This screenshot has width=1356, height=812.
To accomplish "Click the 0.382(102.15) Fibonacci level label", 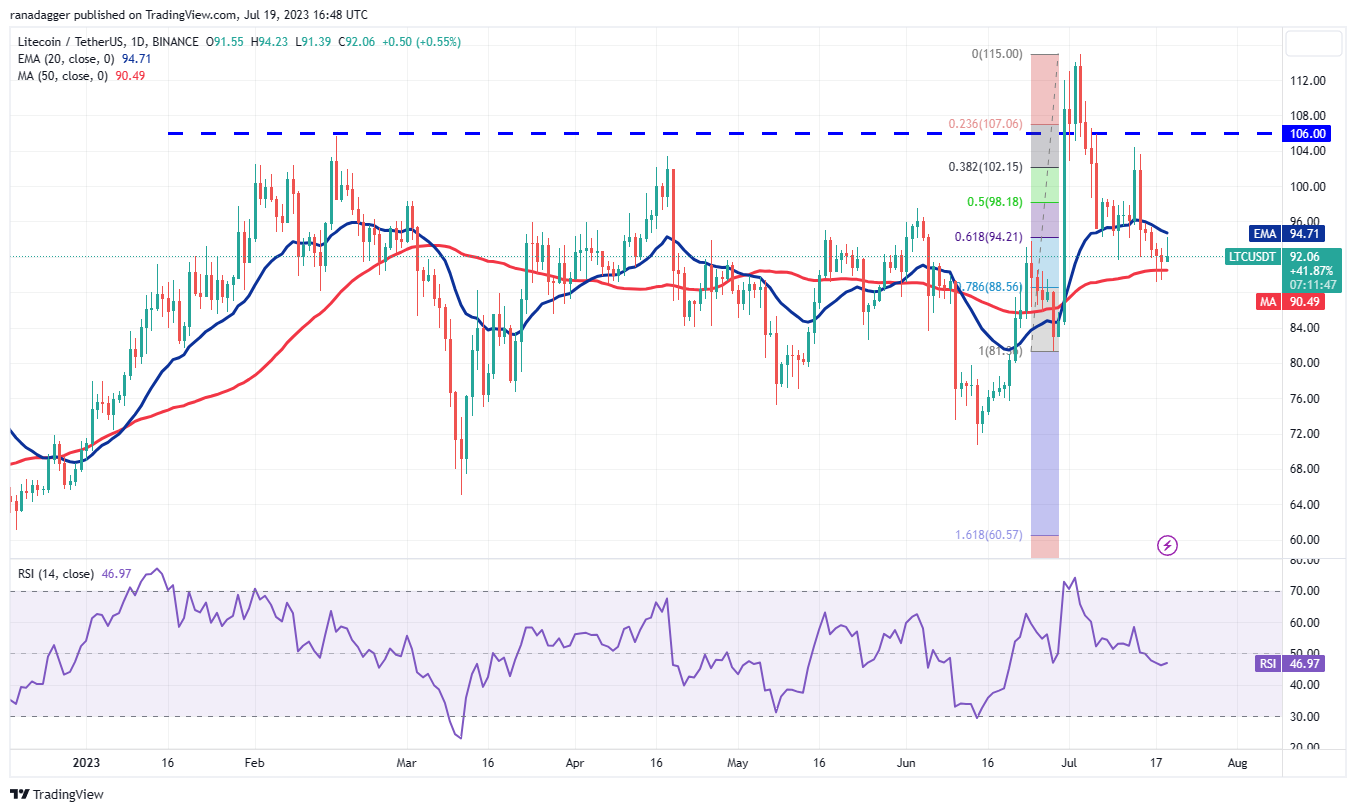I will [x=987, y=167].
